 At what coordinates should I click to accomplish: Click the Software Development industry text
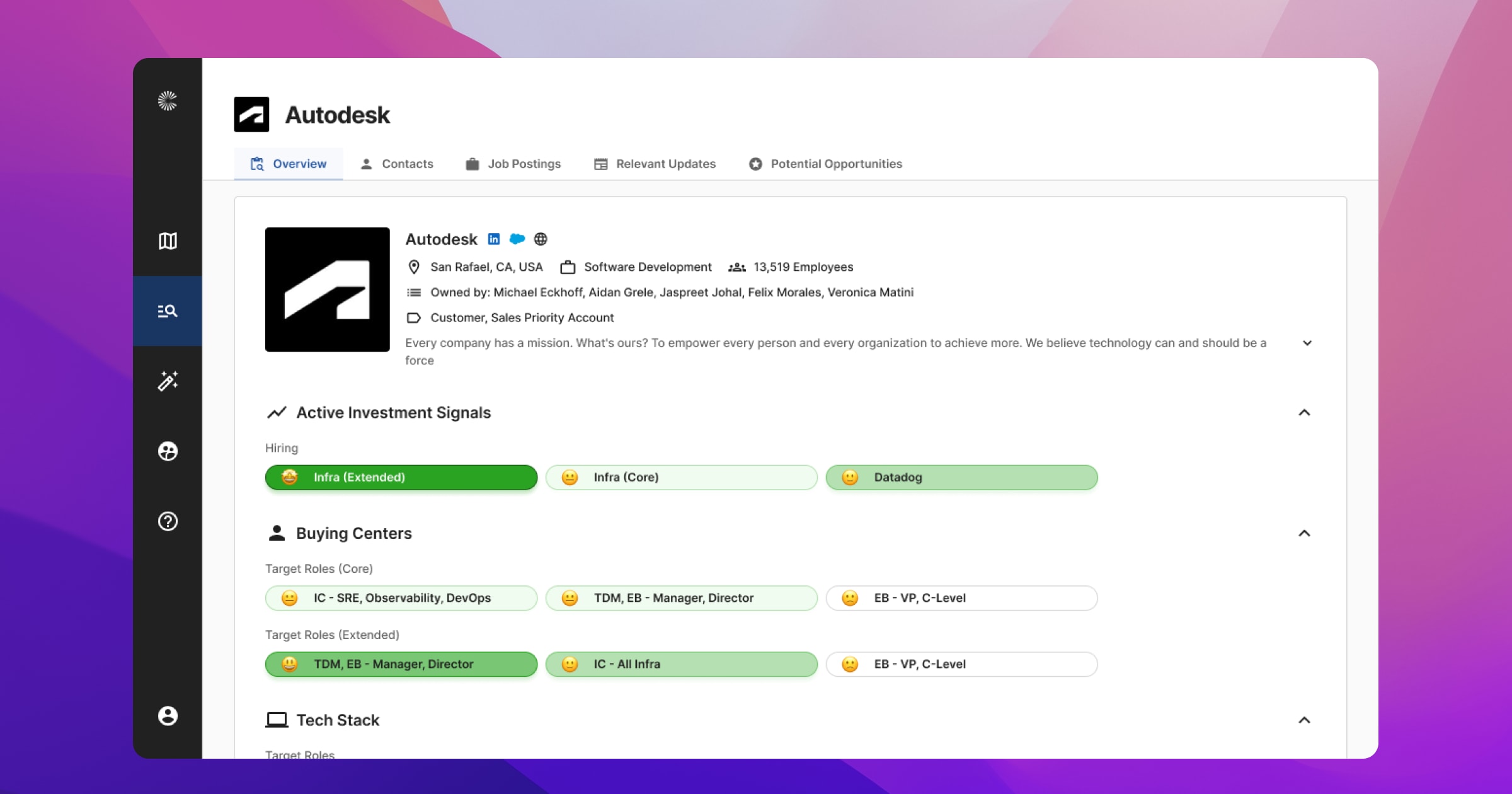pyautogui.click(x=648, y=267)
